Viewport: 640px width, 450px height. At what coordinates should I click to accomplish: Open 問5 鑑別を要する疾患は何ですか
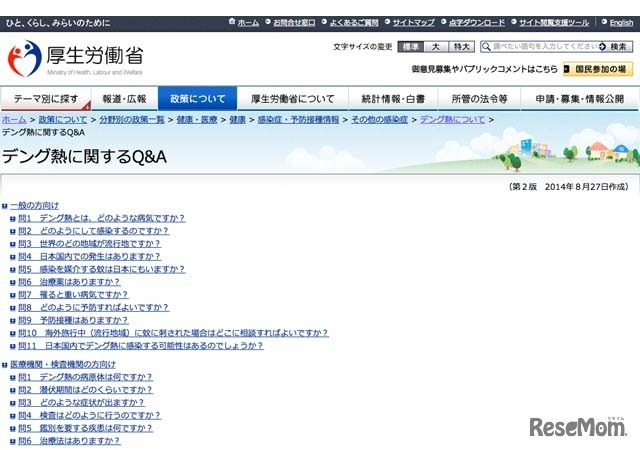pyautogui.click(x=86, y=428)
